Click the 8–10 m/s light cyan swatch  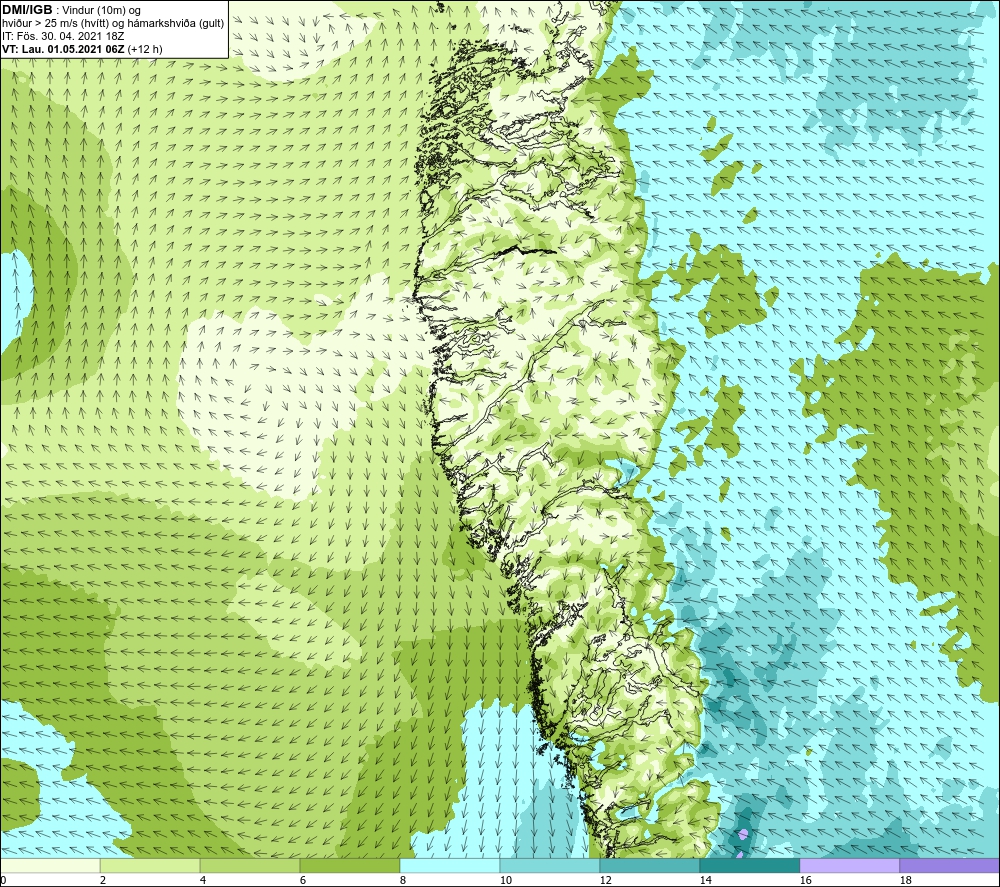point(450,865)
